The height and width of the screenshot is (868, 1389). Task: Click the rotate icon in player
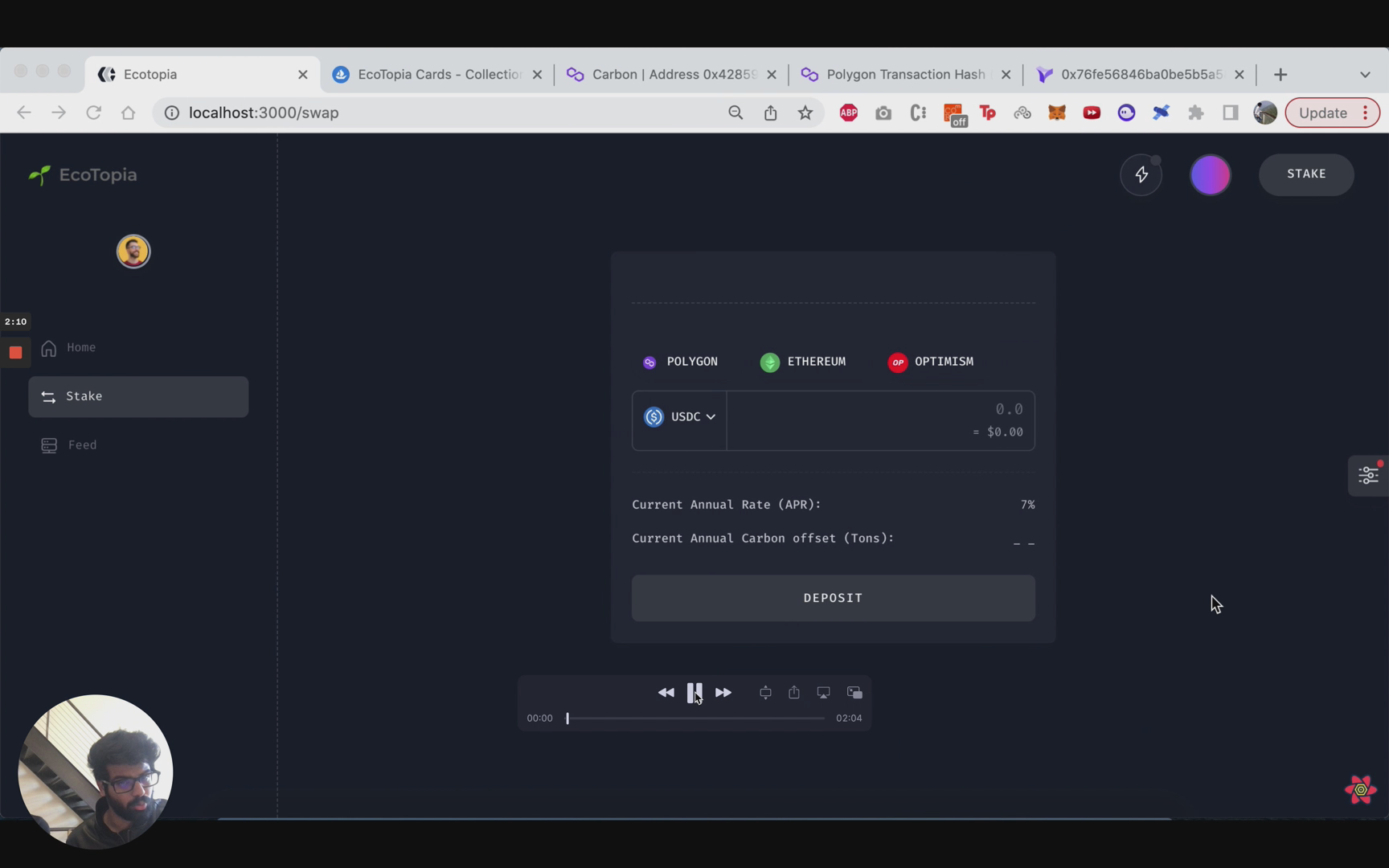click(x=765, y=693)
